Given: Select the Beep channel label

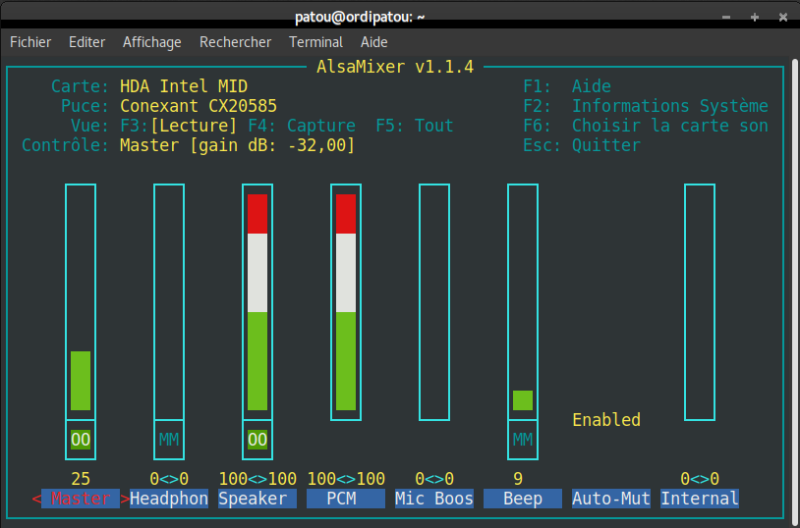Looking at the screenshot, I should point(522,498).
